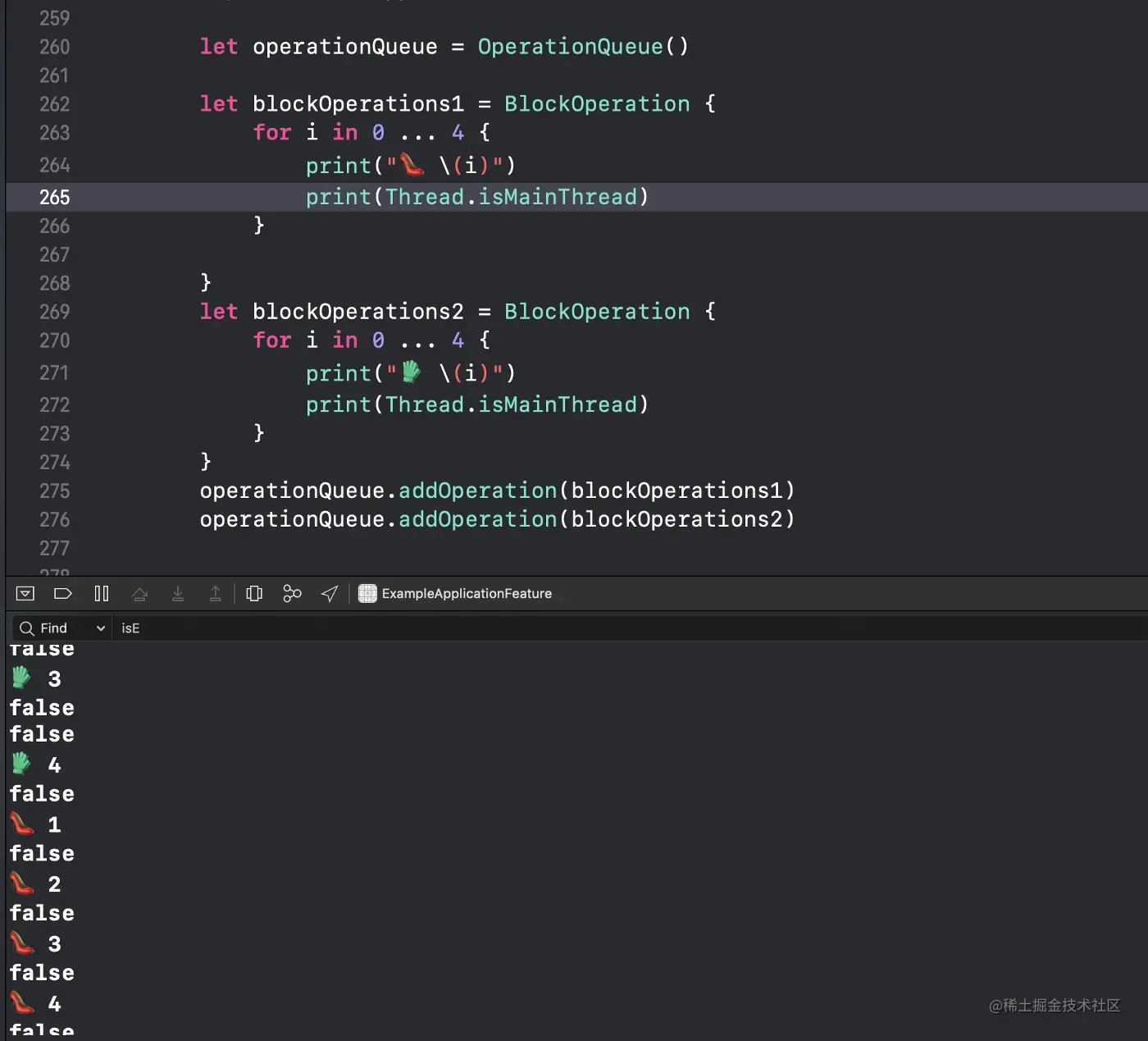Click console output glove 4

coord(36,765)
